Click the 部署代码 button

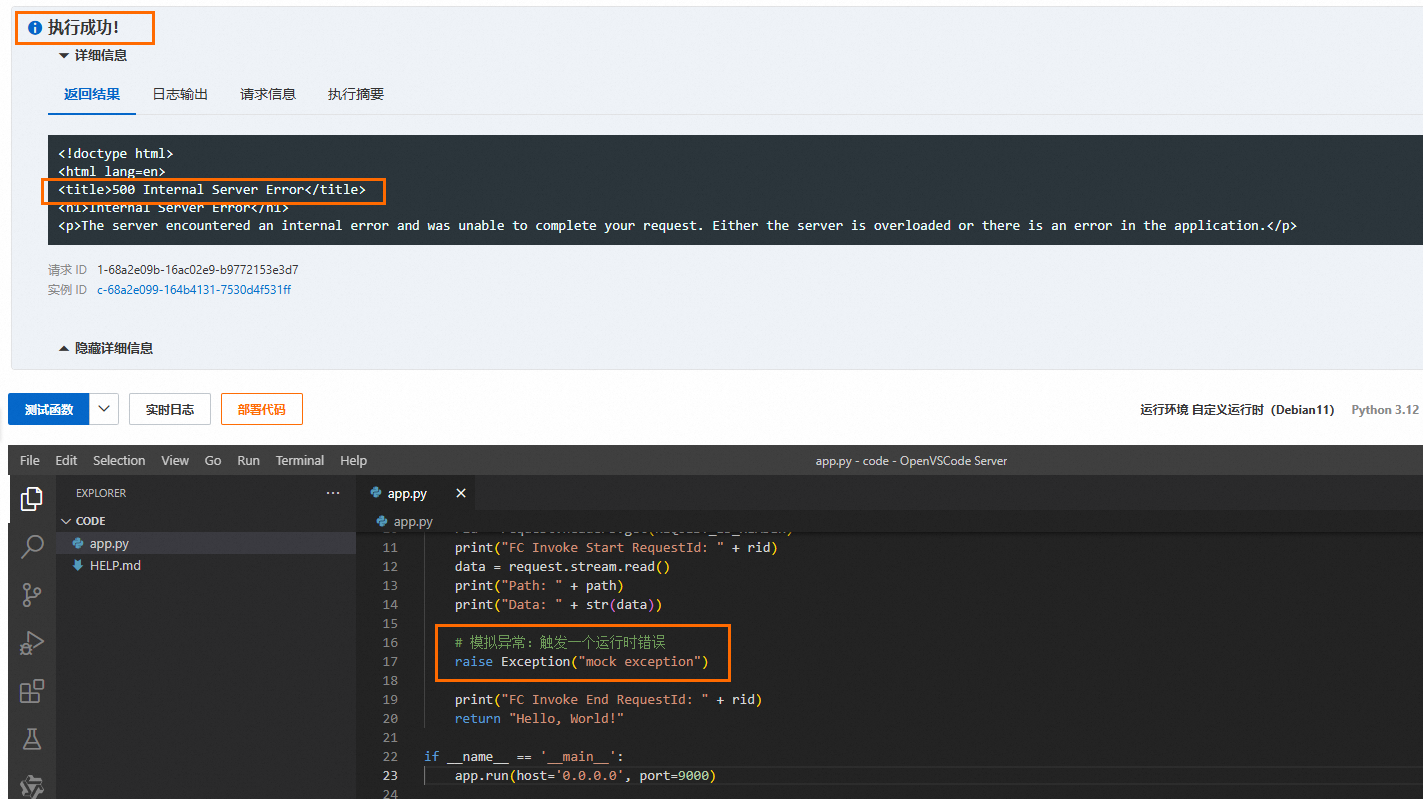pos(261,409)
